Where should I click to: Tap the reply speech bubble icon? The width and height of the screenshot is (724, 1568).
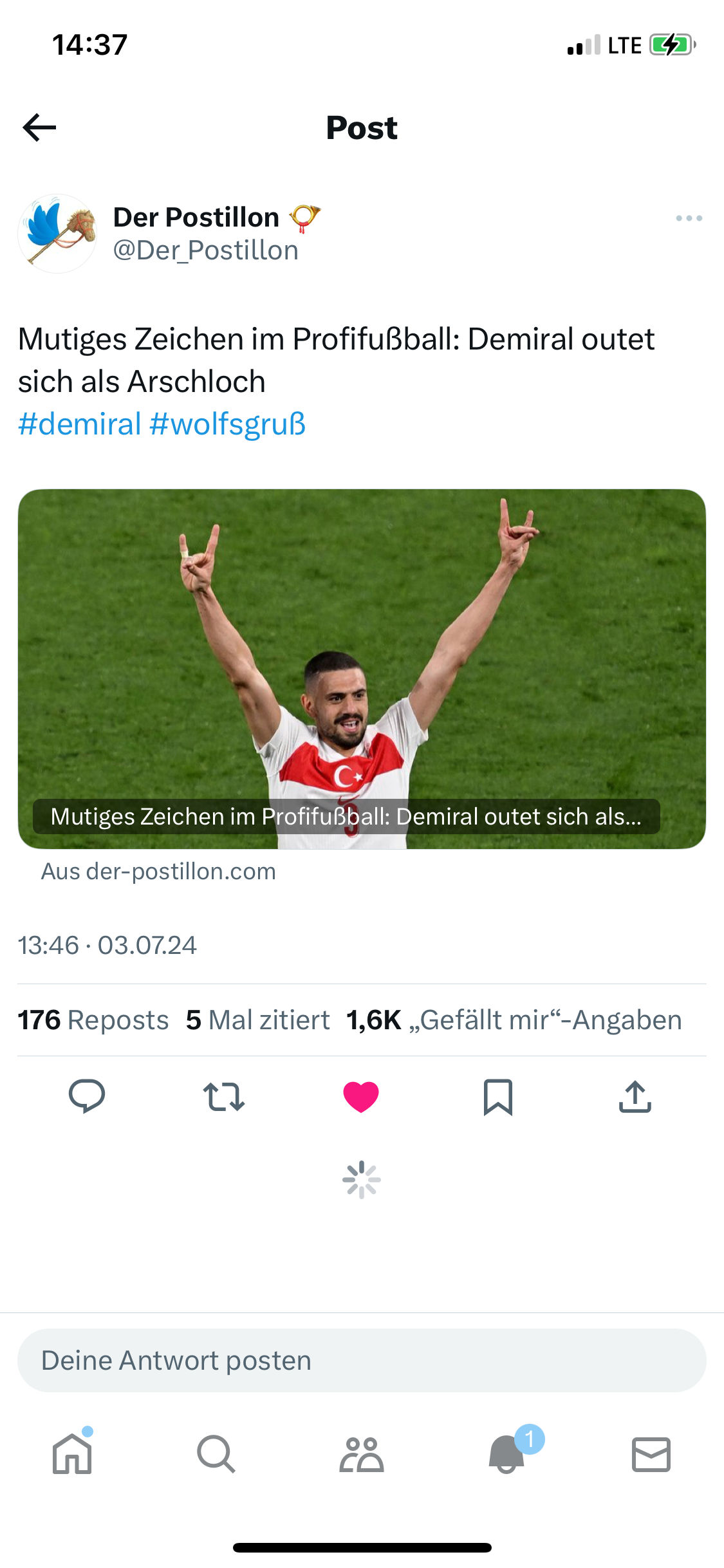(x=87, y=1096)
